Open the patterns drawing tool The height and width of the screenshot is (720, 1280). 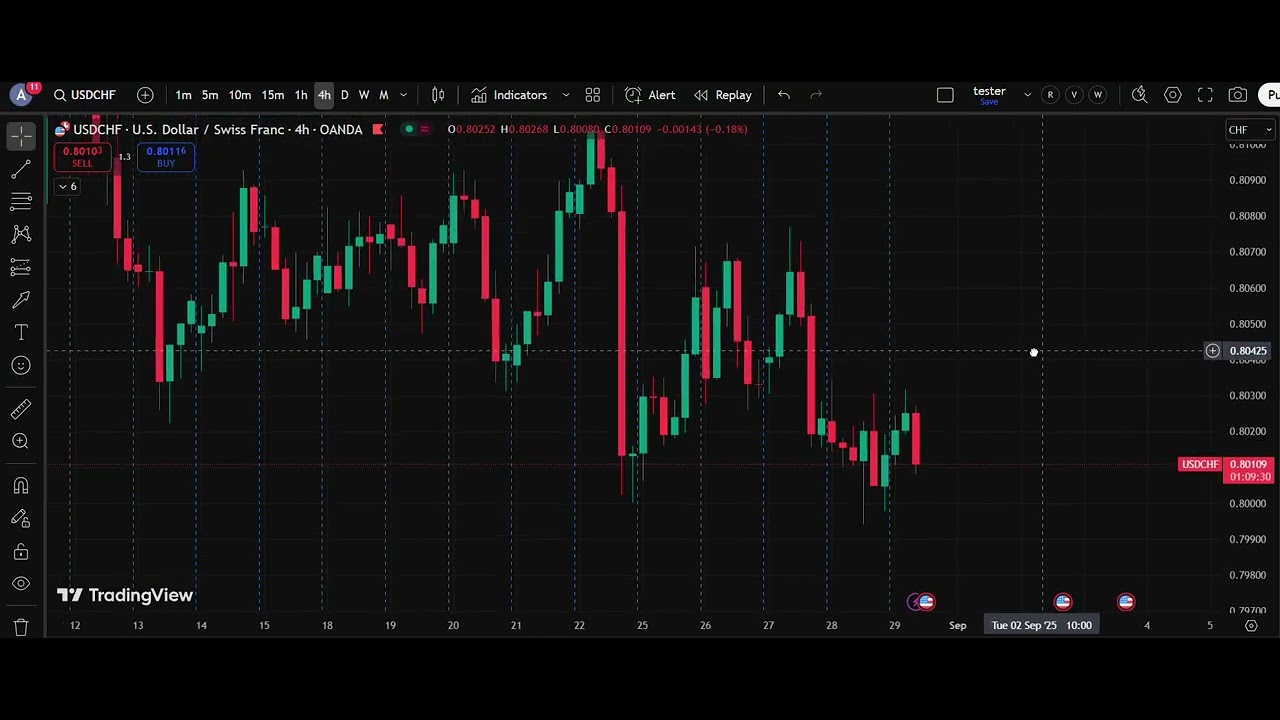(21, 234)
